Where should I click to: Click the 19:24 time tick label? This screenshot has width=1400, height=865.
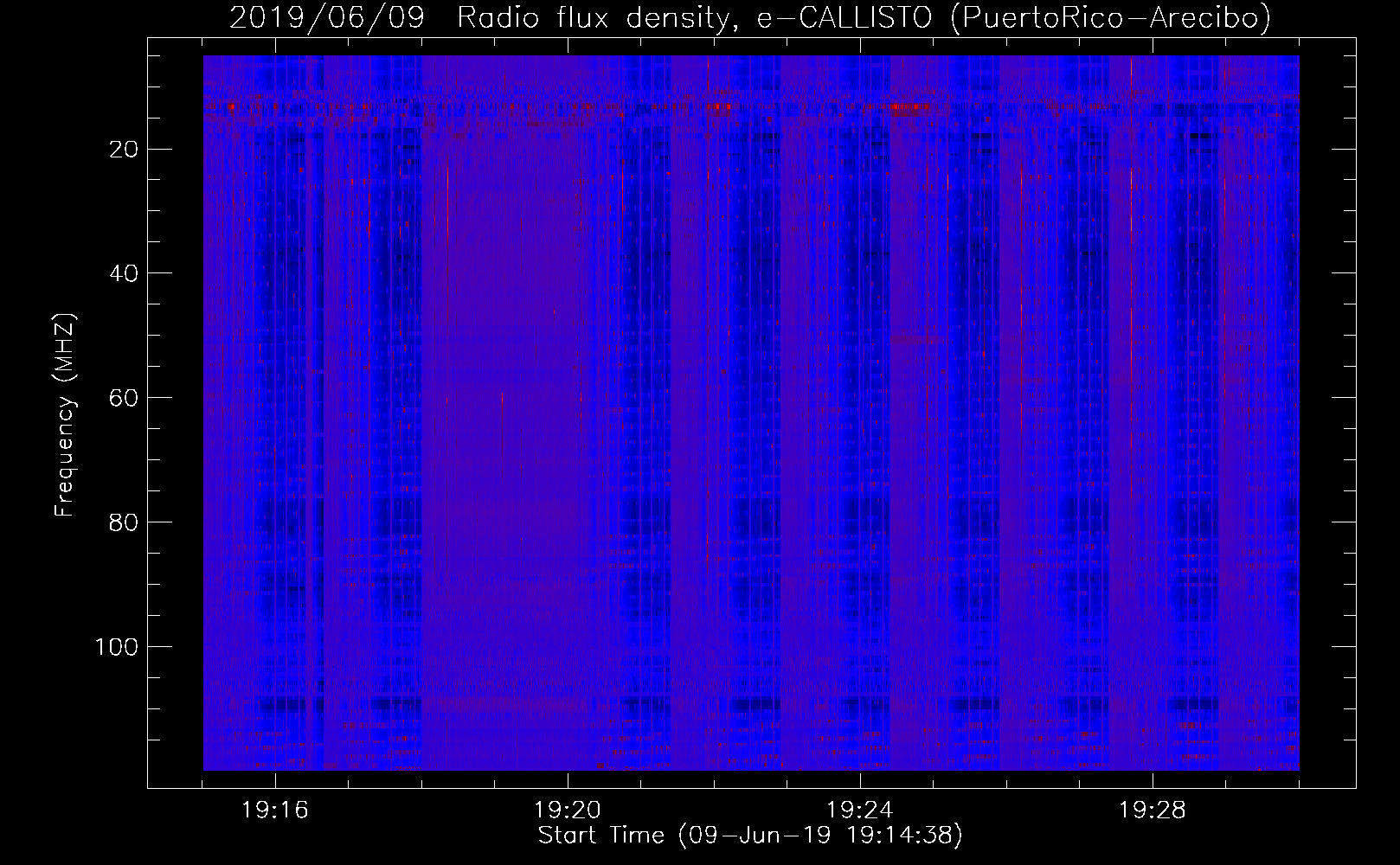tap(860, 811)
